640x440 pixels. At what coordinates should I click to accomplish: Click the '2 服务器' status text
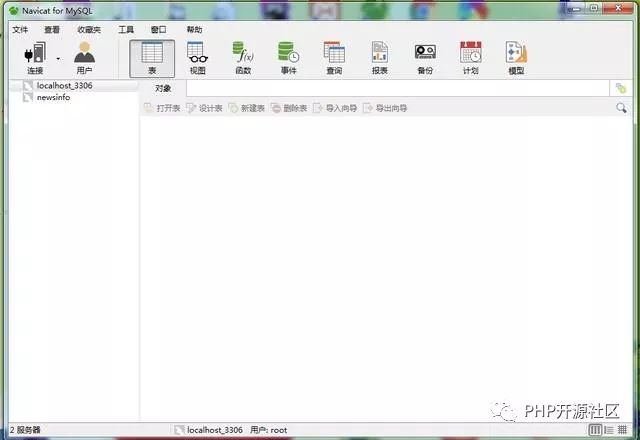(x=25, y=430)
